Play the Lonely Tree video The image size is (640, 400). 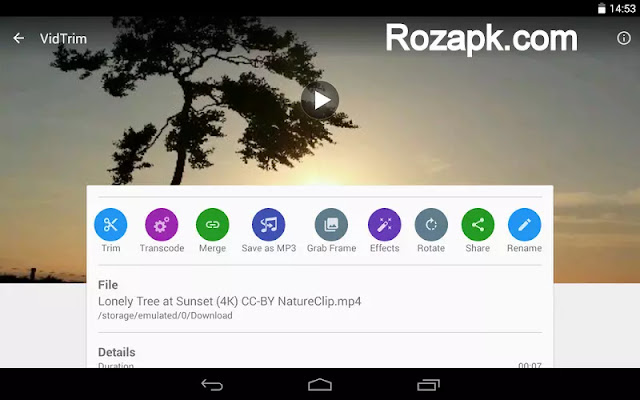[320, 100]
